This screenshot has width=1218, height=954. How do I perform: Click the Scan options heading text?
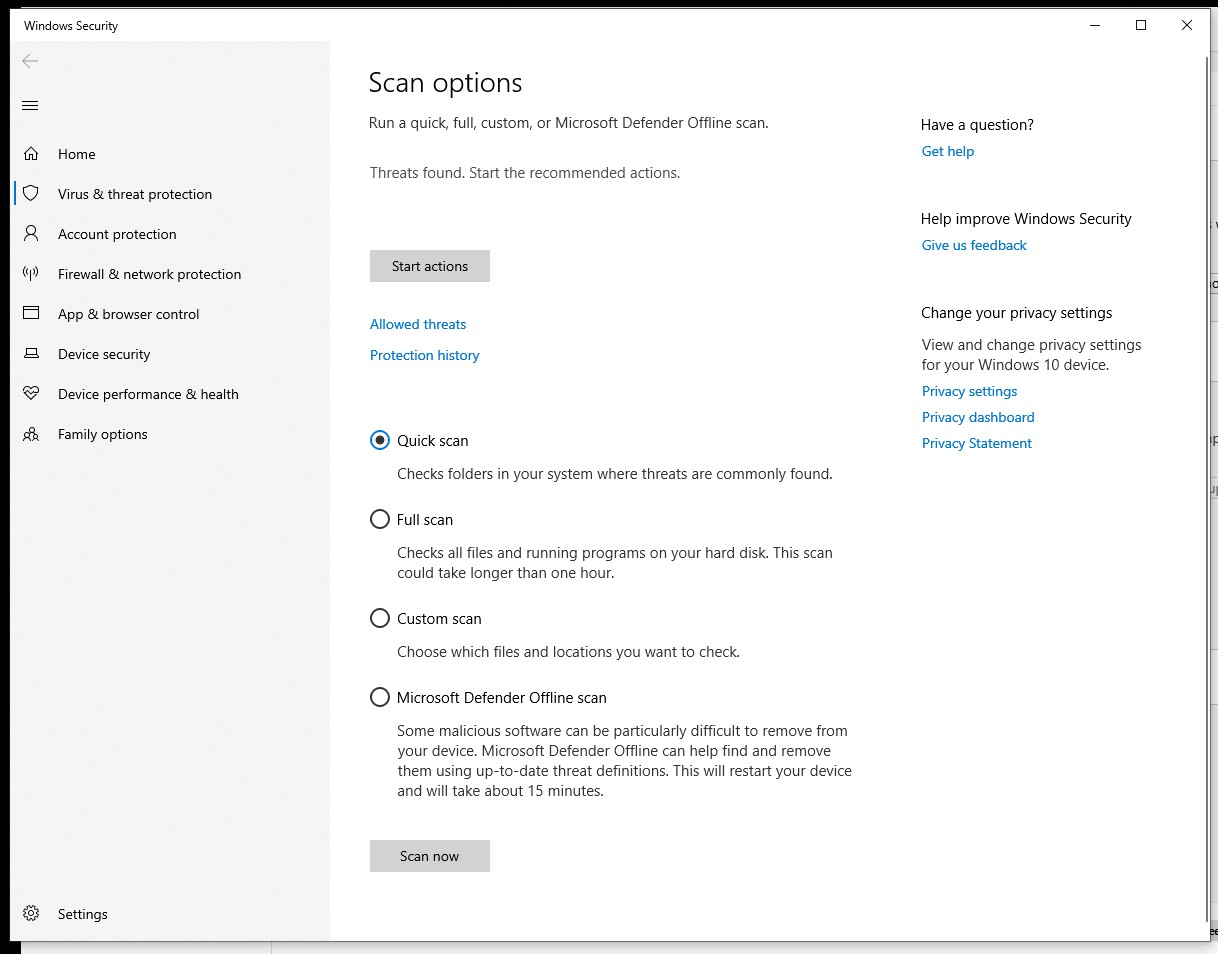pos(446,83)
